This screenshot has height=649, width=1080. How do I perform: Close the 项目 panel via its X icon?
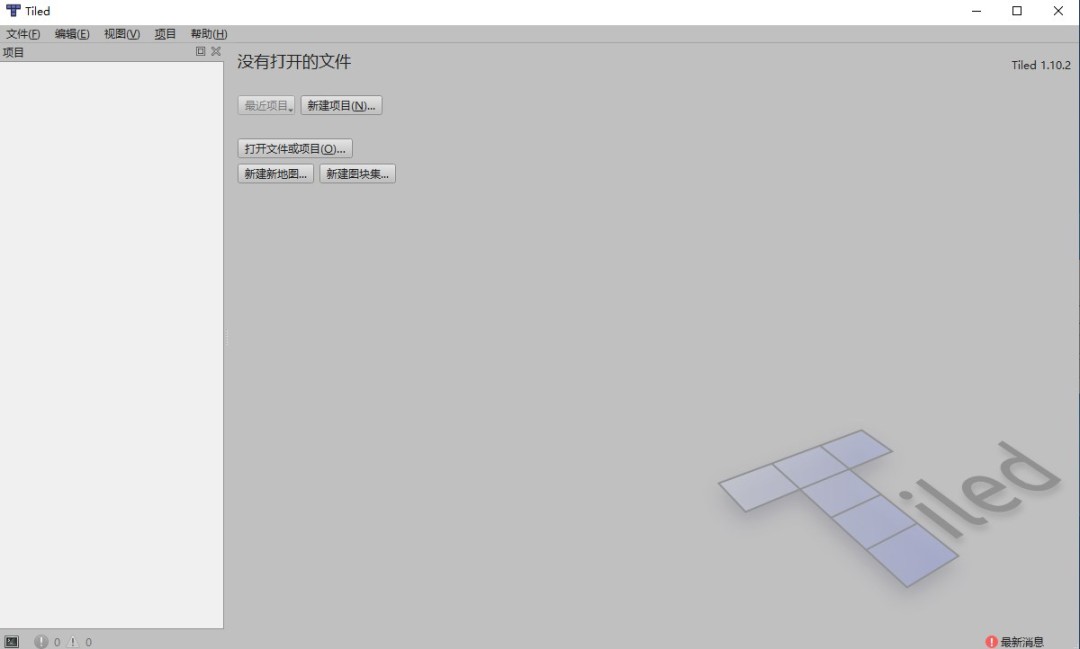(x=215, y=51)
